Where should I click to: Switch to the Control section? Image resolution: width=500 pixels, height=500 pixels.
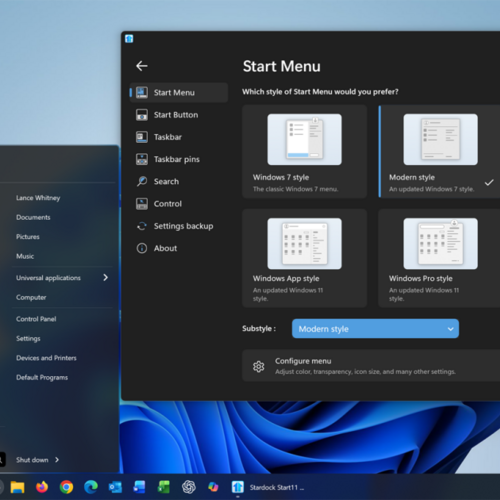point(179,204)
